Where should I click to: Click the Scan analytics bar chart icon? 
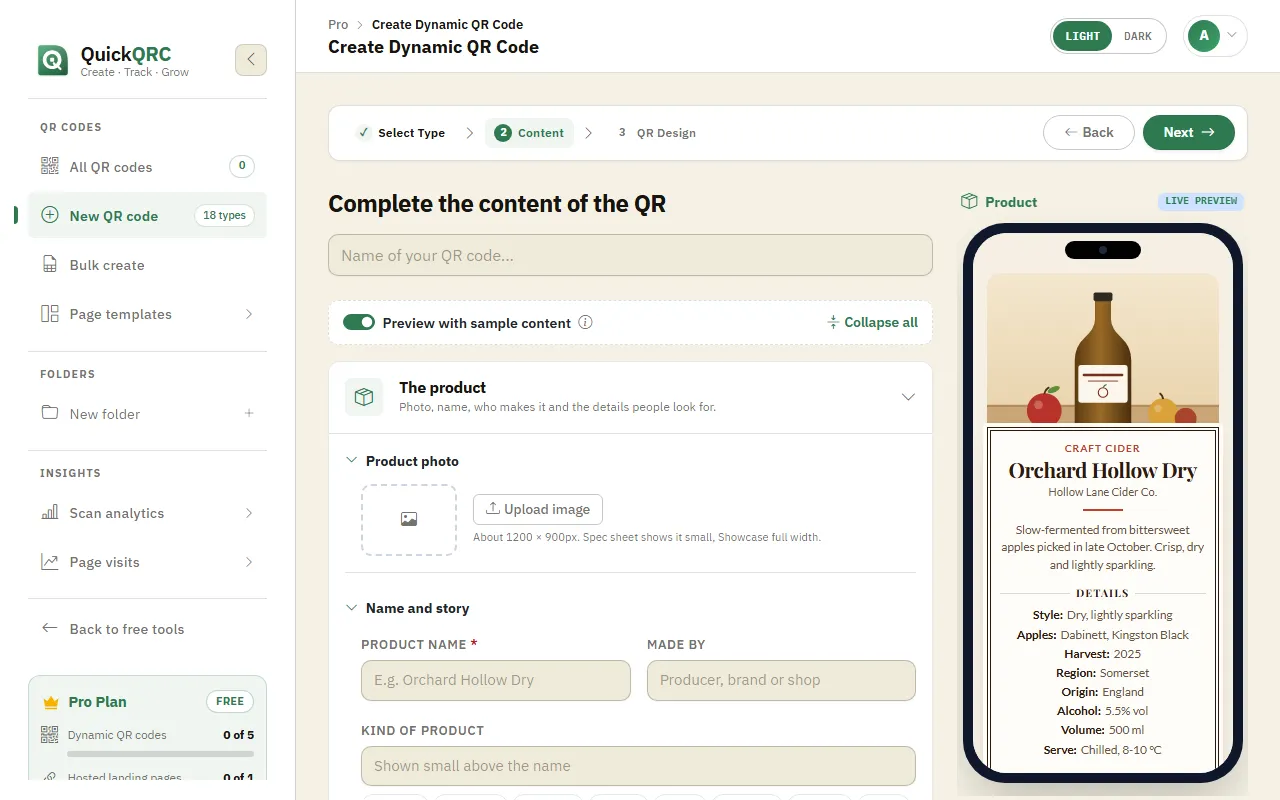click(50, 513)
